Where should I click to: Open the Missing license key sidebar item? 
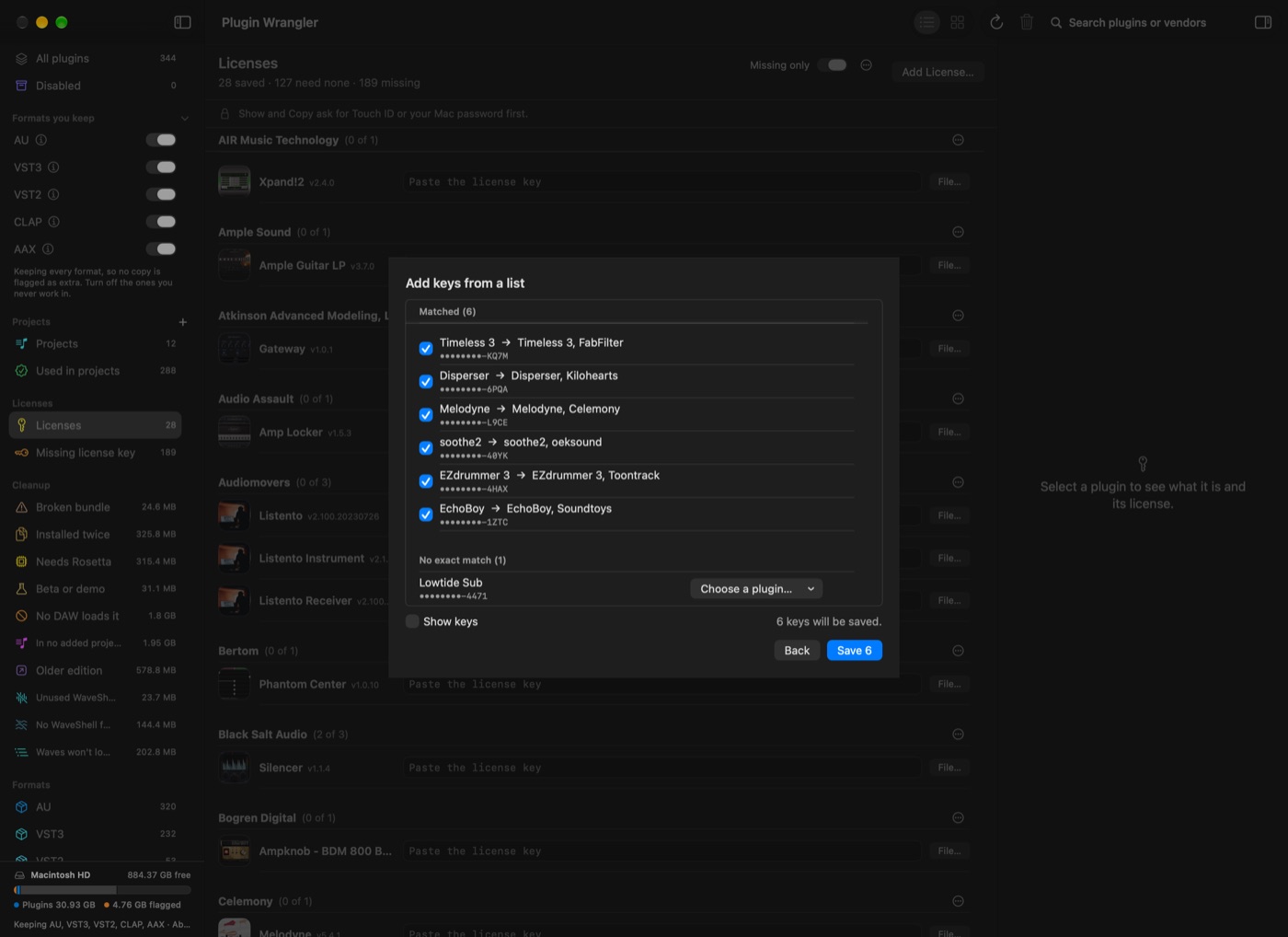point(96,453)
